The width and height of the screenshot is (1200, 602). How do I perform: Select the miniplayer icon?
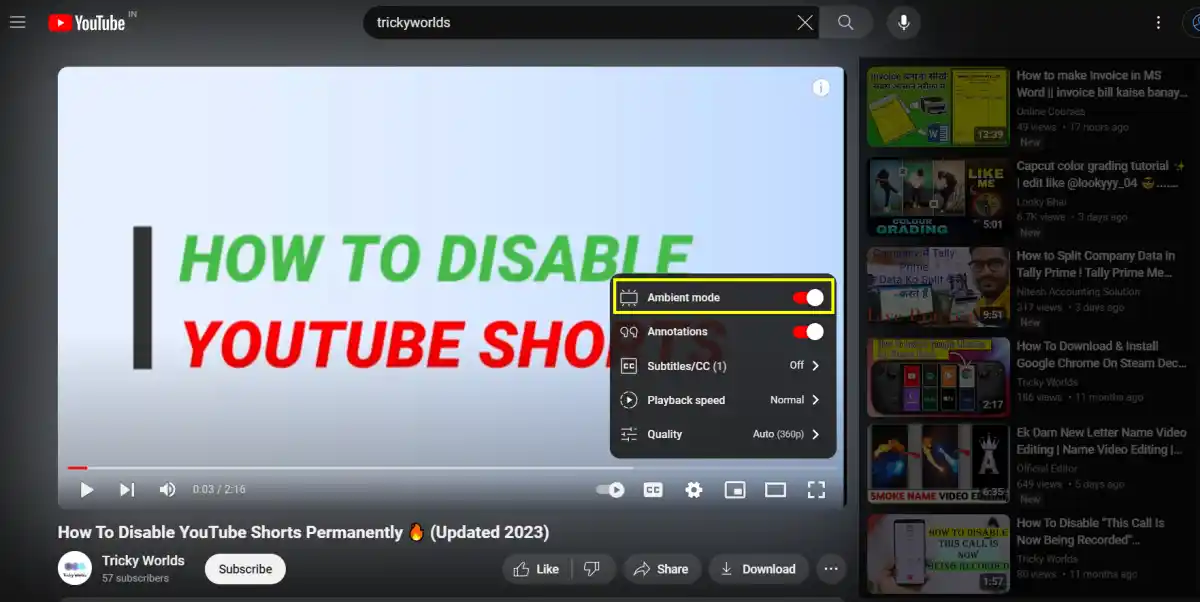click(x=735, y=489)
